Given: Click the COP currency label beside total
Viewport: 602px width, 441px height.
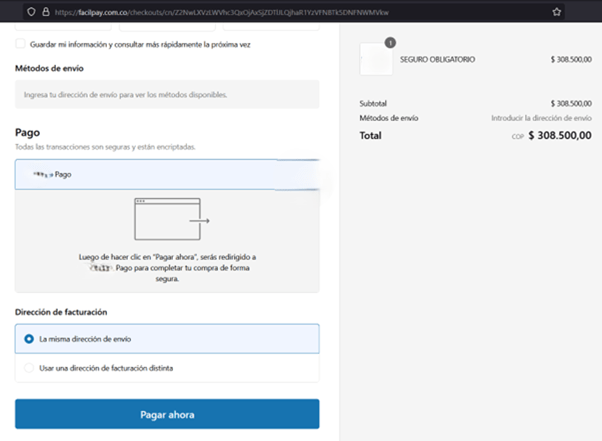Looking at the screenshot, I should coord(517,136).
